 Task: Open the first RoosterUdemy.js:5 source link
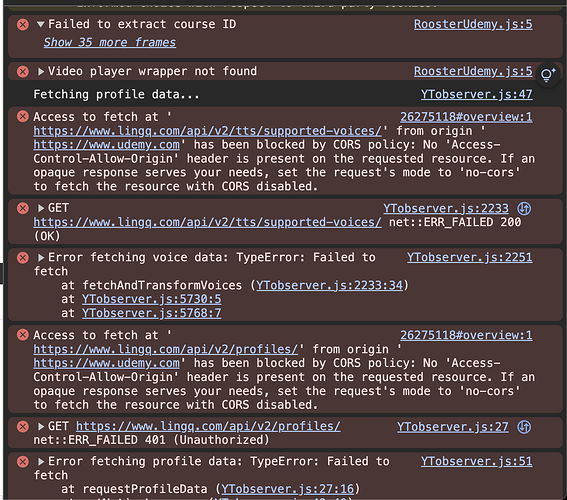473,24
